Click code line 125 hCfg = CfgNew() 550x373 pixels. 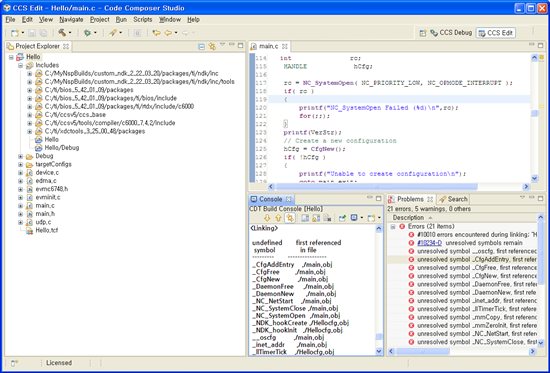pyautogui.click(x=315, y=149)
